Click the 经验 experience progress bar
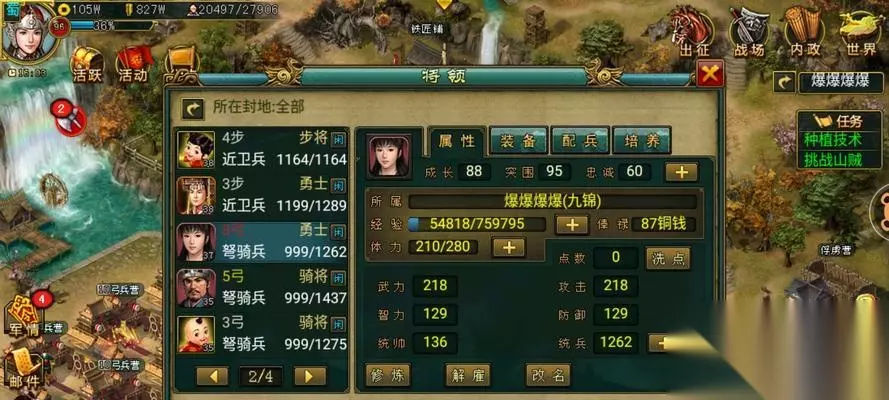The image size is (889, 400). point(477,224)
